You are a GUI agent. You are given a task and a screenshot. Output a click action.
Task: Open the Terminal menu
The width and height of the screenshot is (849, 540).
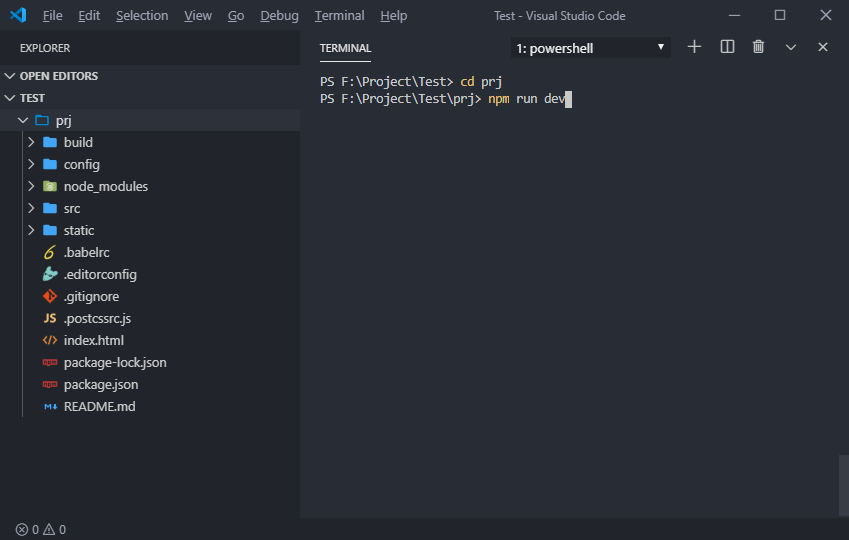click(339, 16)
